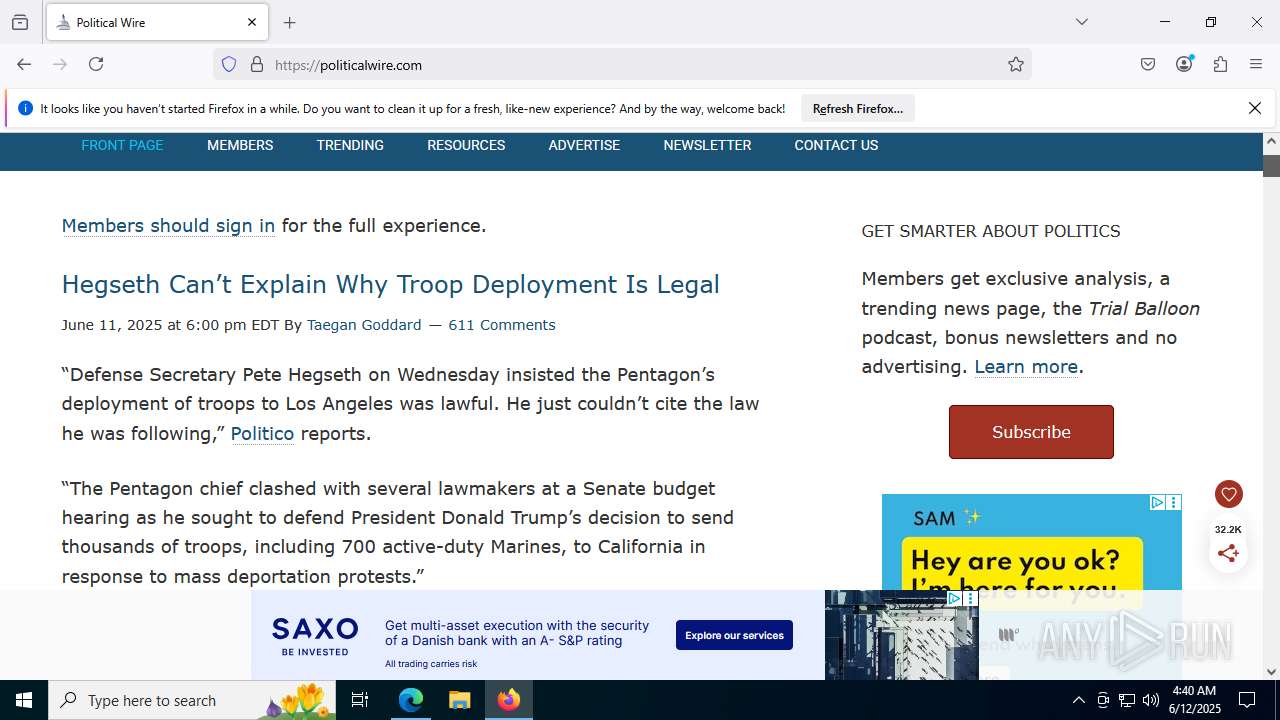Go back one page

(x=24, y=64)
